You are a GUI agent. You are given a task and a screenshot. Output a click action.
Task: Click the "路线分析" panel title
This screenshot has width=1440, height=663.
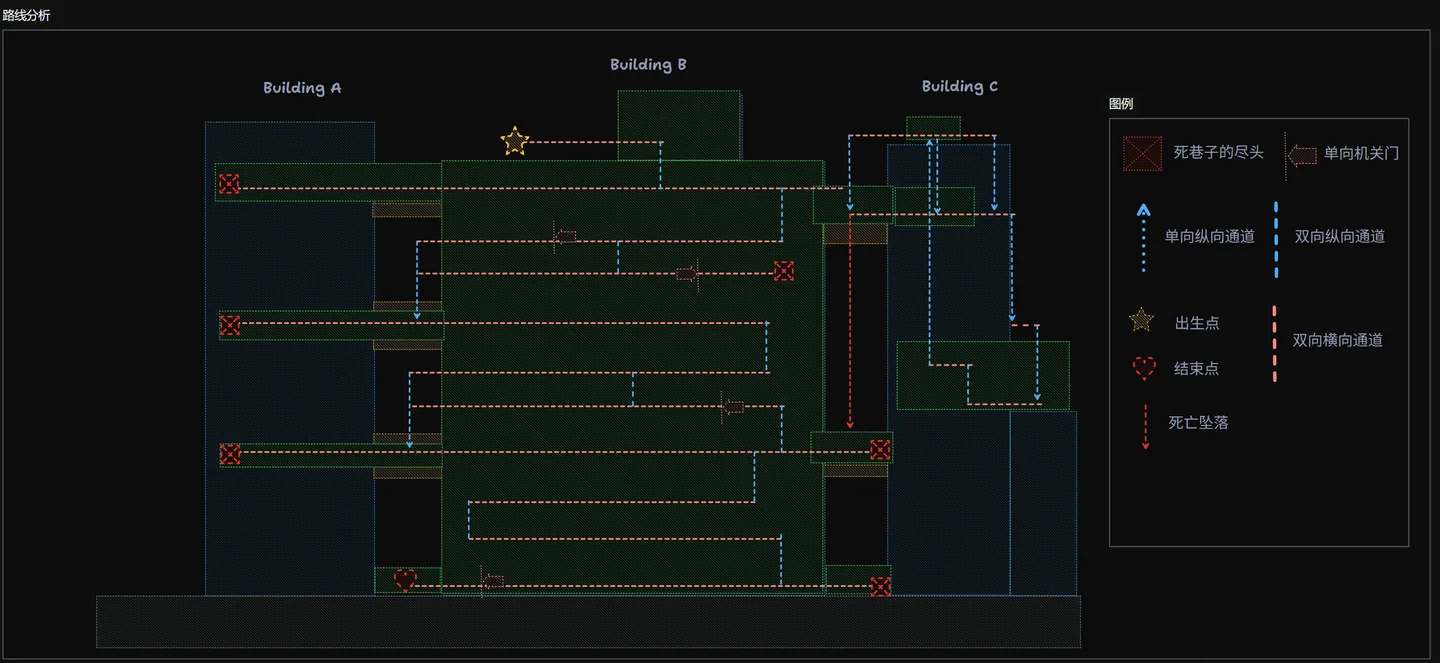[26, 15]
